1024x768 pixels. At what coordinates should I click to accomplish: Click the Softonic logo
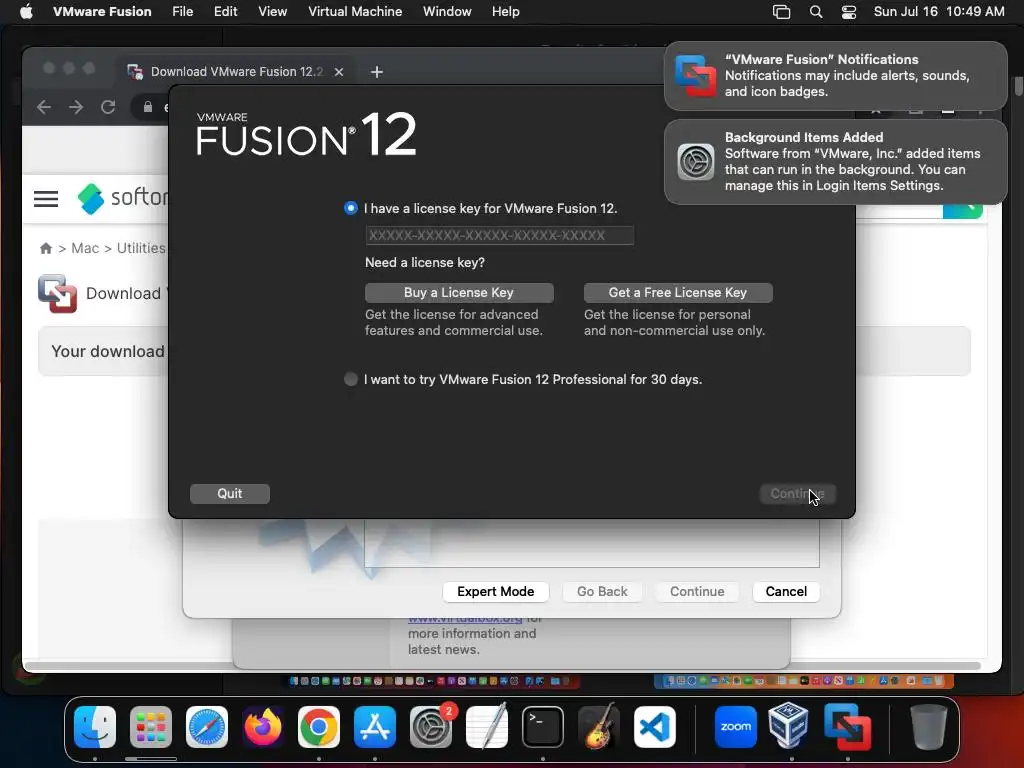click(122, 198)
